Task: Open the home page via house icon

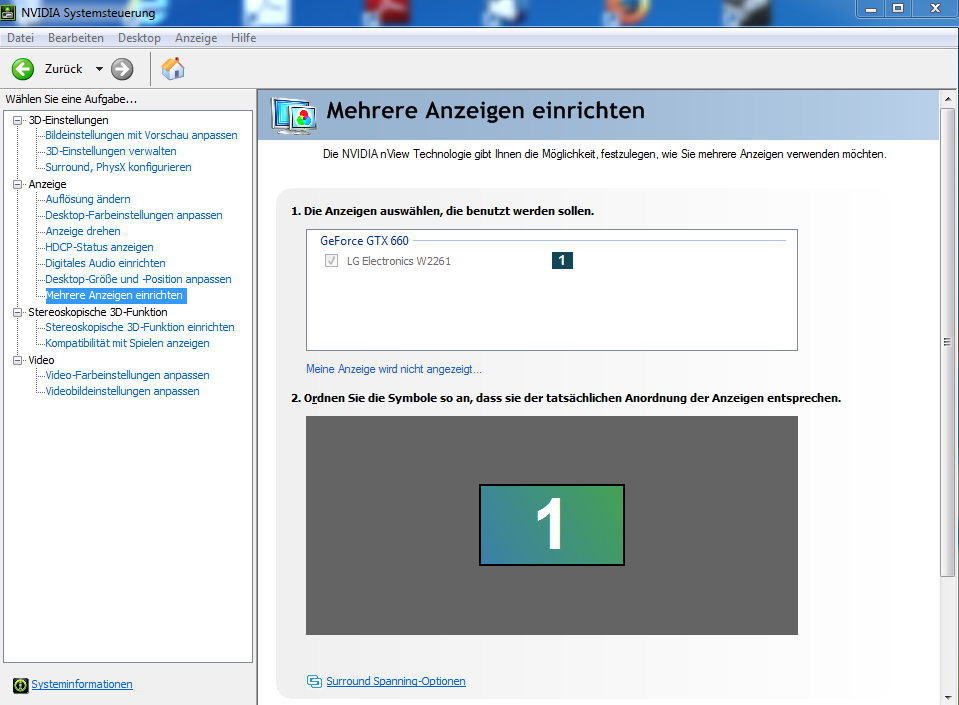Action: (x=173, y=68)
